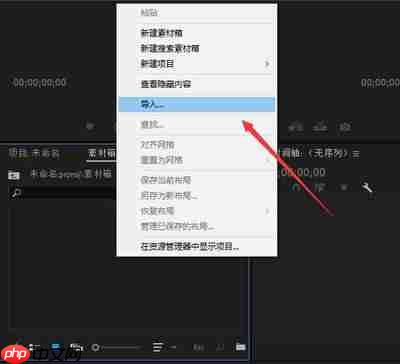Click 在资源管理器中显示项目... entry
400x364 pixels.
pos(197,247)
